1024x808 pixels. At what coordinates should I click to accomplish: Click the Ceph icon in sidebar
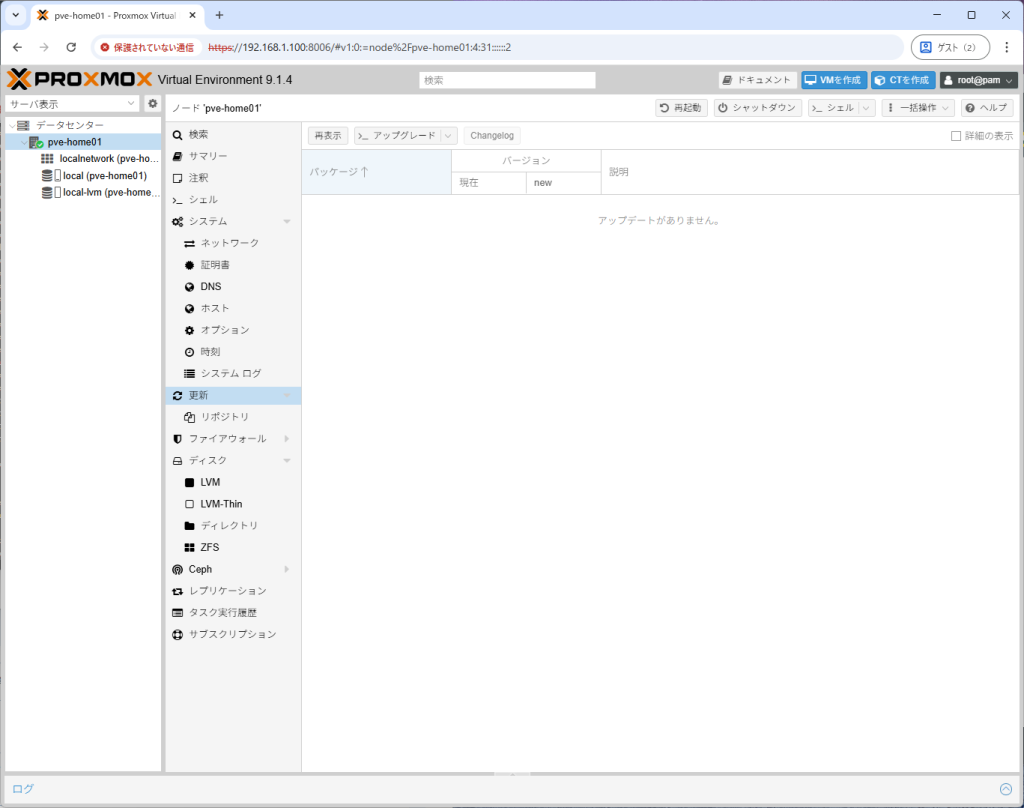pos(178,568)
